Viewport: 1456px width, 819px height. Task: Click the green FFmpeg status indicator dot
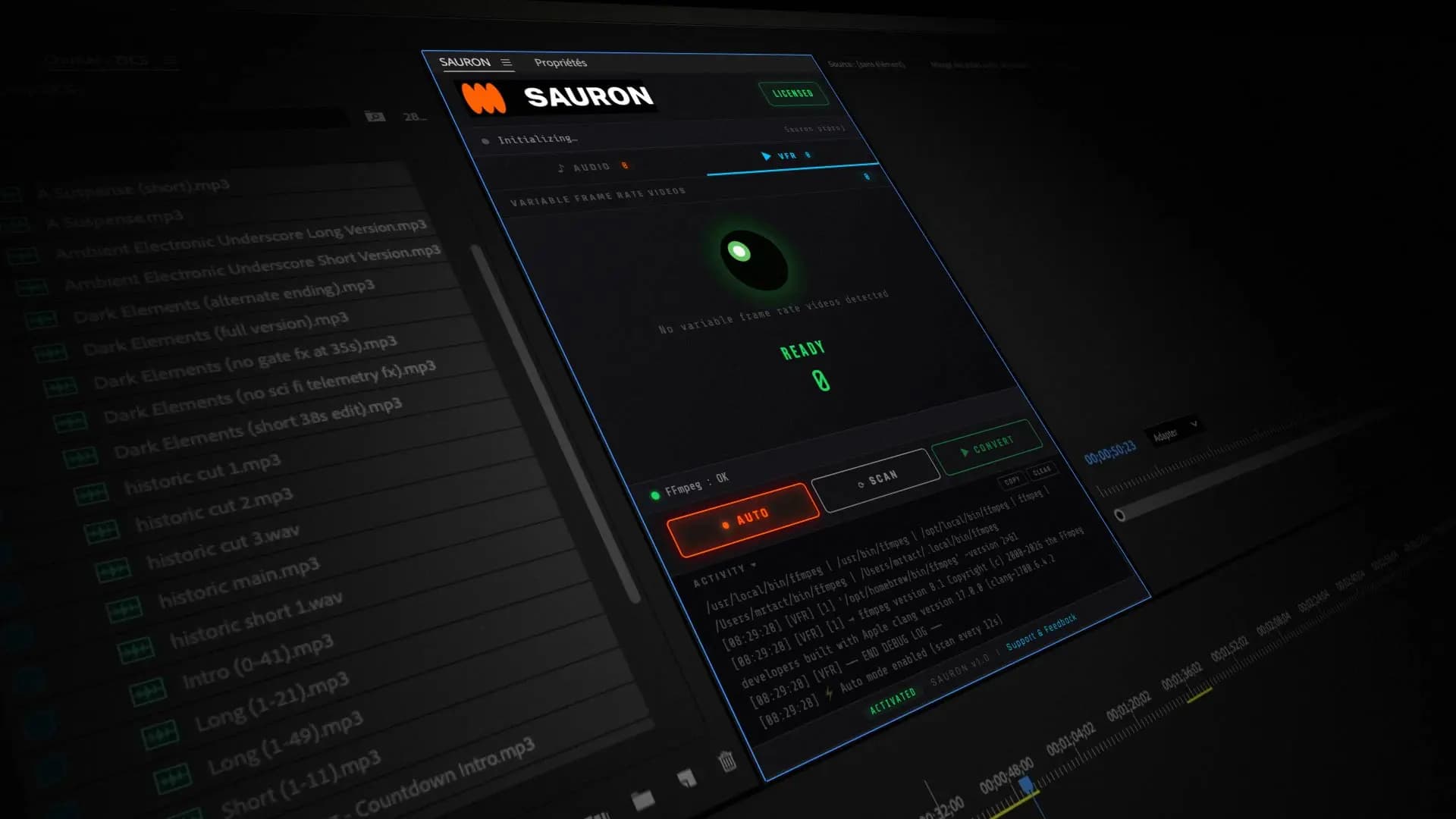[655, 496]
